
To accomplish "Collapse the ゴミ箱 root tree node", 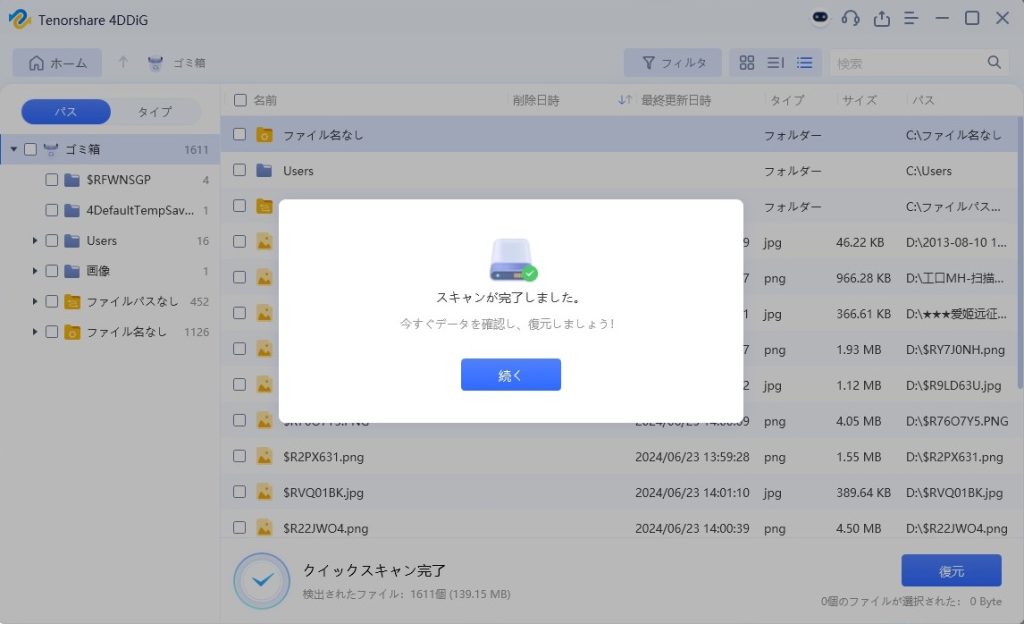I will coord(14,150).
